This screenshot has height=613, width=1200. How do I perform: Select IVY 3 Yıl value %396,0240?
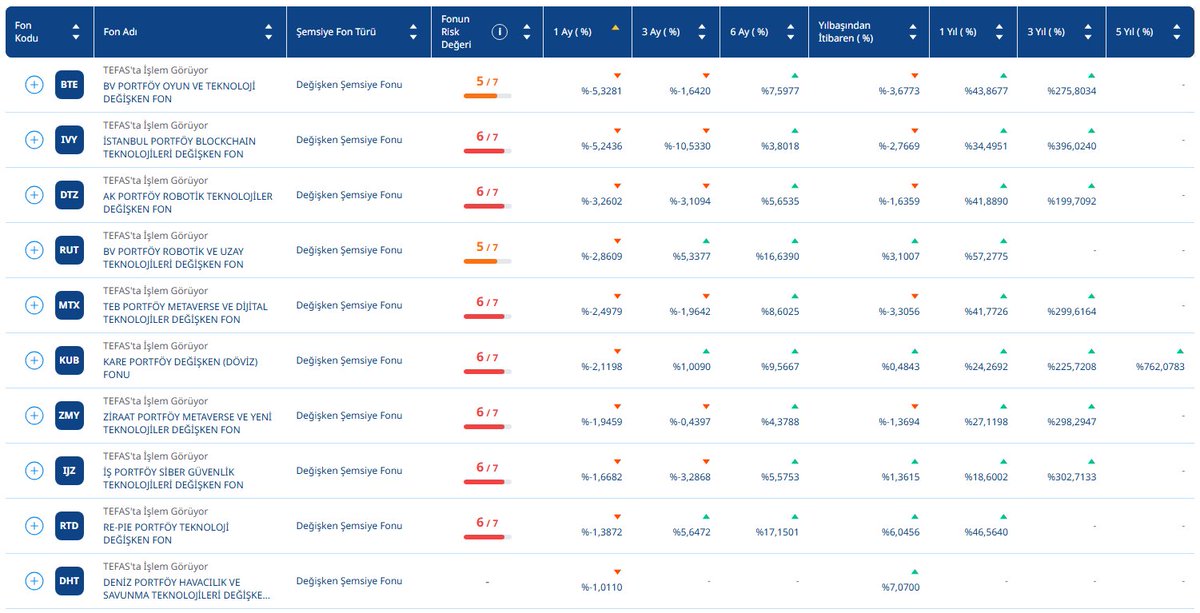[1071, 147]
